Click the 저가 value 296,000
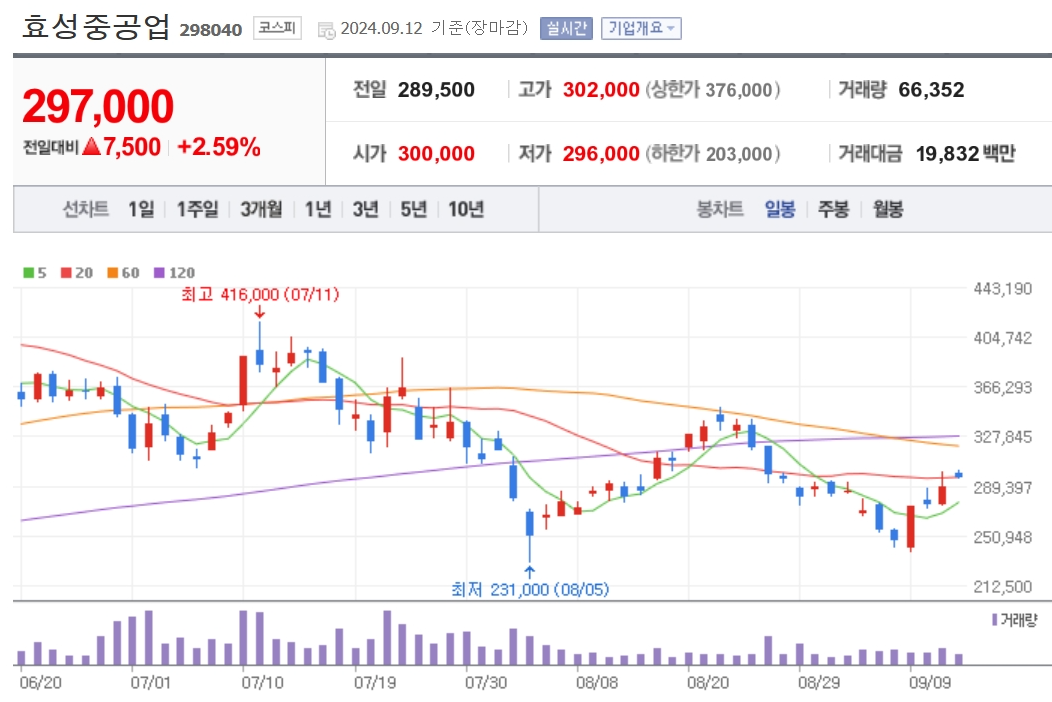Image resolution: width=1052 pixels, height=702 pixels. pyautogui.click(x=601, y=154)
